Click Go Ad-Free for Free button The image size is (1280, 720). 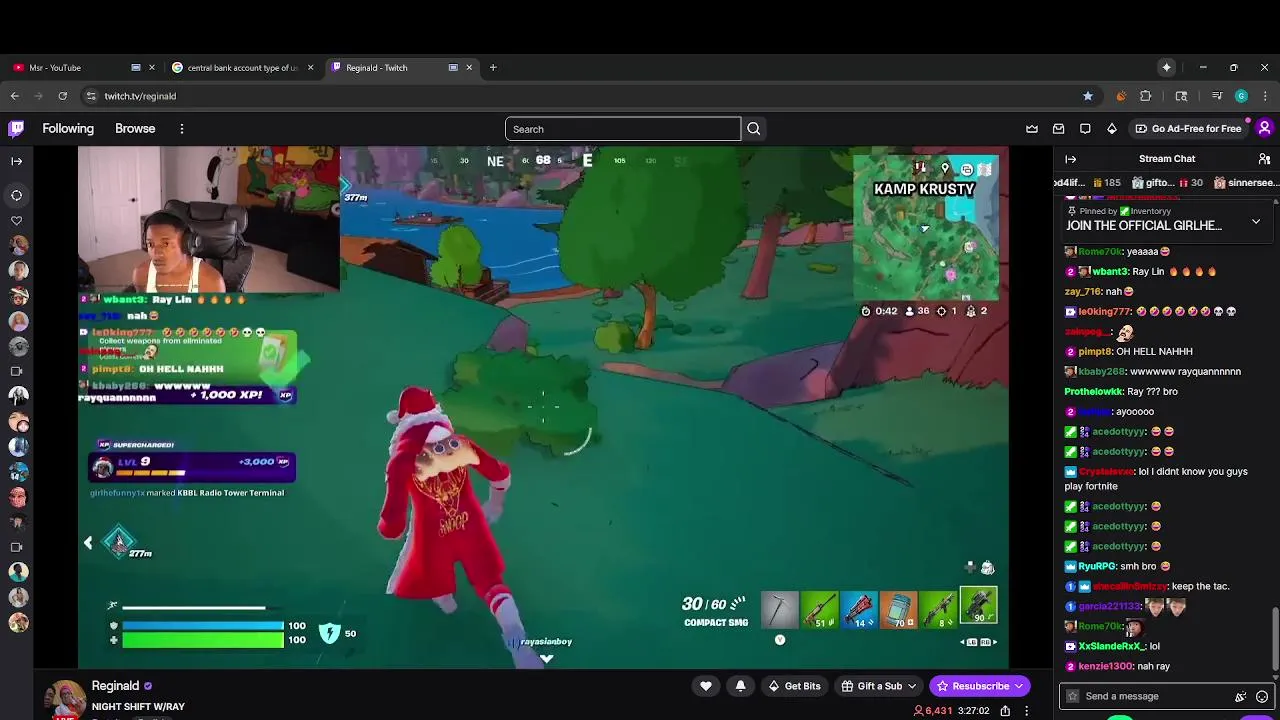[1187, 128]
